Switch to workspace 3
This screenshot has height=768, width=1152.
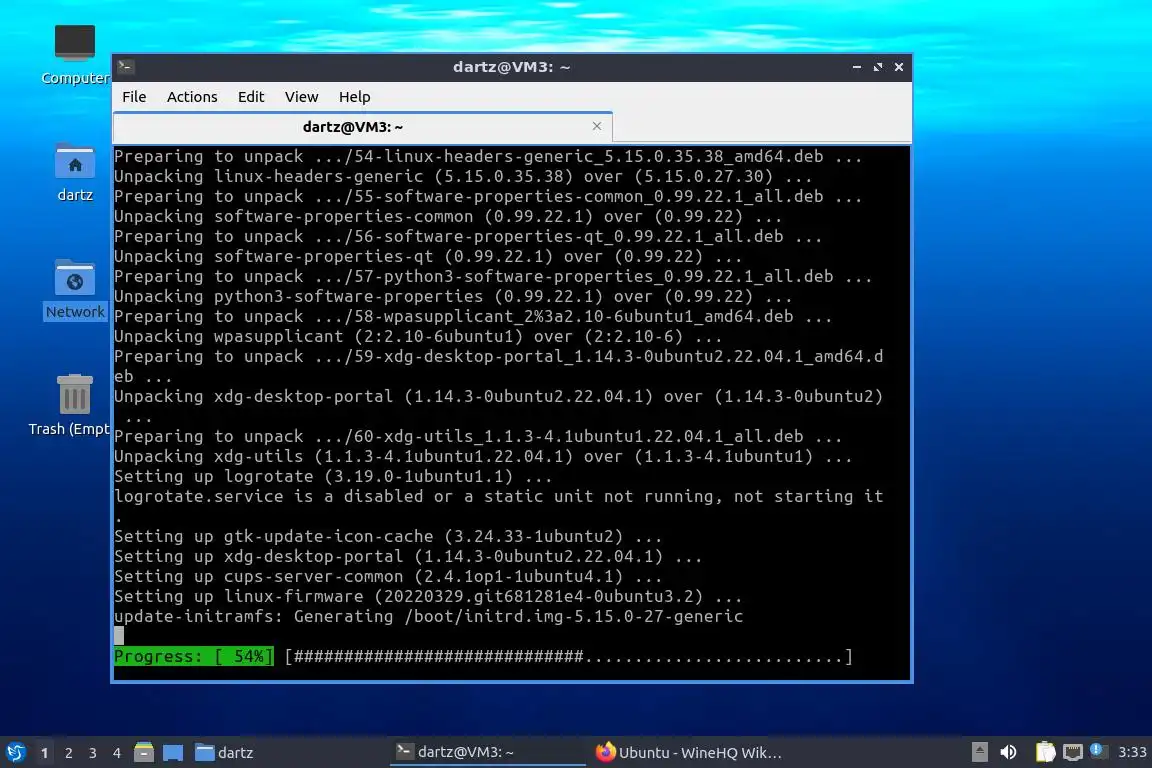click(x=93, y=753)
